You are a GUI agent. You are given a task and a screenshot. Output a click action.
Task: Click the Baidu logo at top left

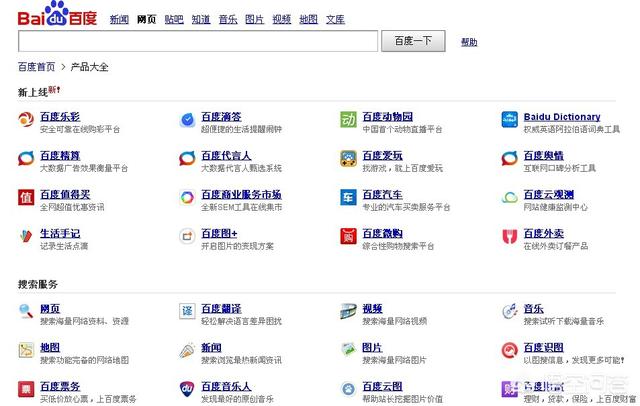coord(57,15)
